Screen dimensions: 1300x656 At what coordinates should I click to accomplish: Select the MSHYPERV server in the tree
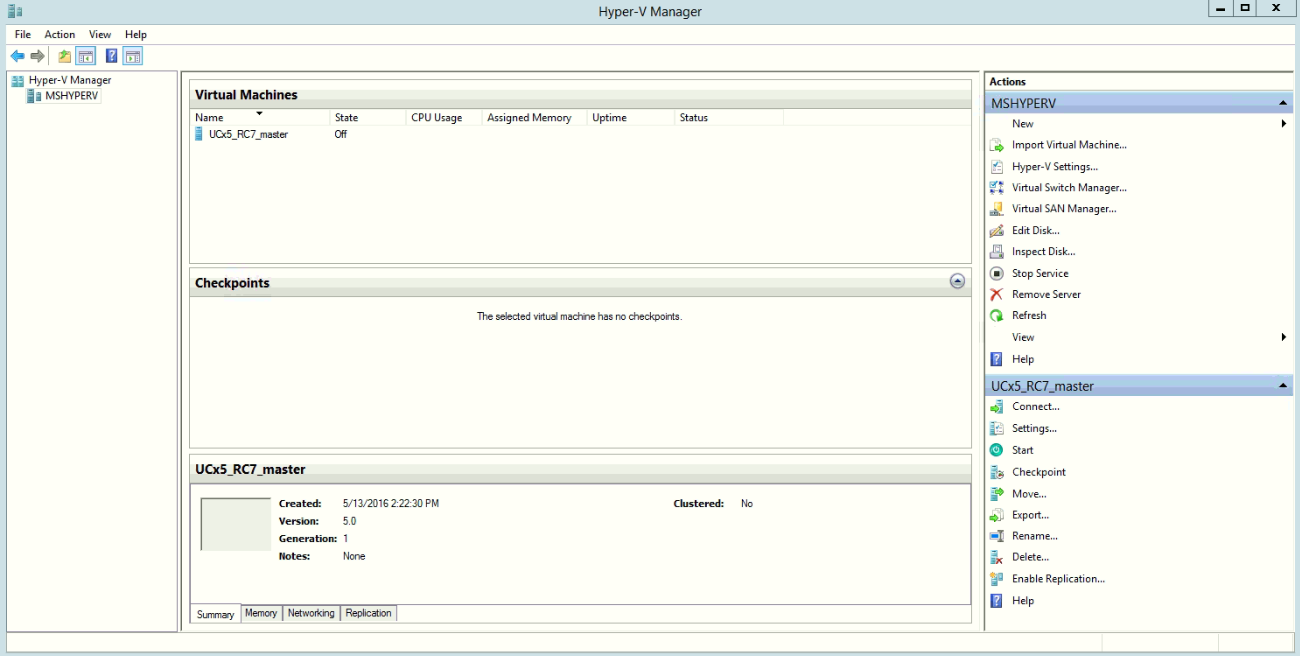click(x=64, y=96)
